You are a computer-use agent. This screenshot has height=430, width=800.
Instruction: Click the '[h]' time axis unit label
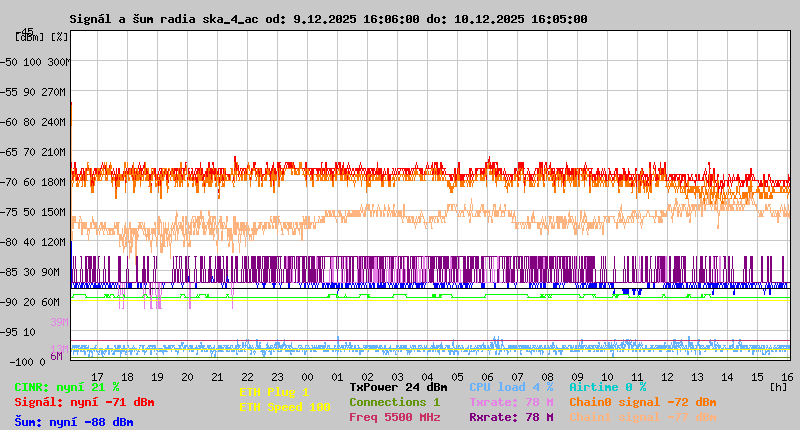tap(778, 387)
